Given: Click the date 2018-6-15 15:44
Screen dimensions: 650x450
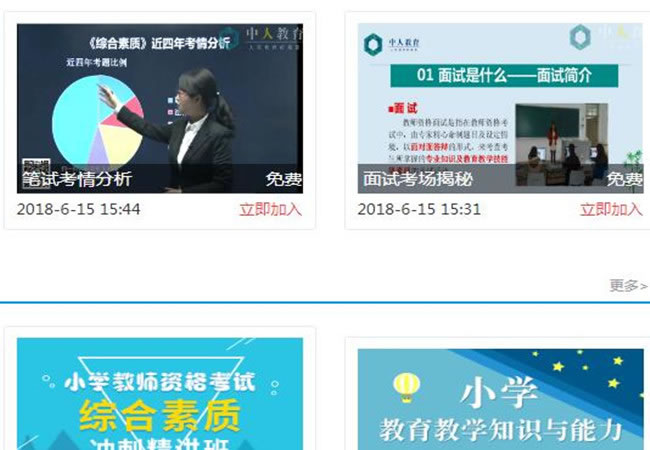Looking at the screenshot, I should tap(79, 209).
